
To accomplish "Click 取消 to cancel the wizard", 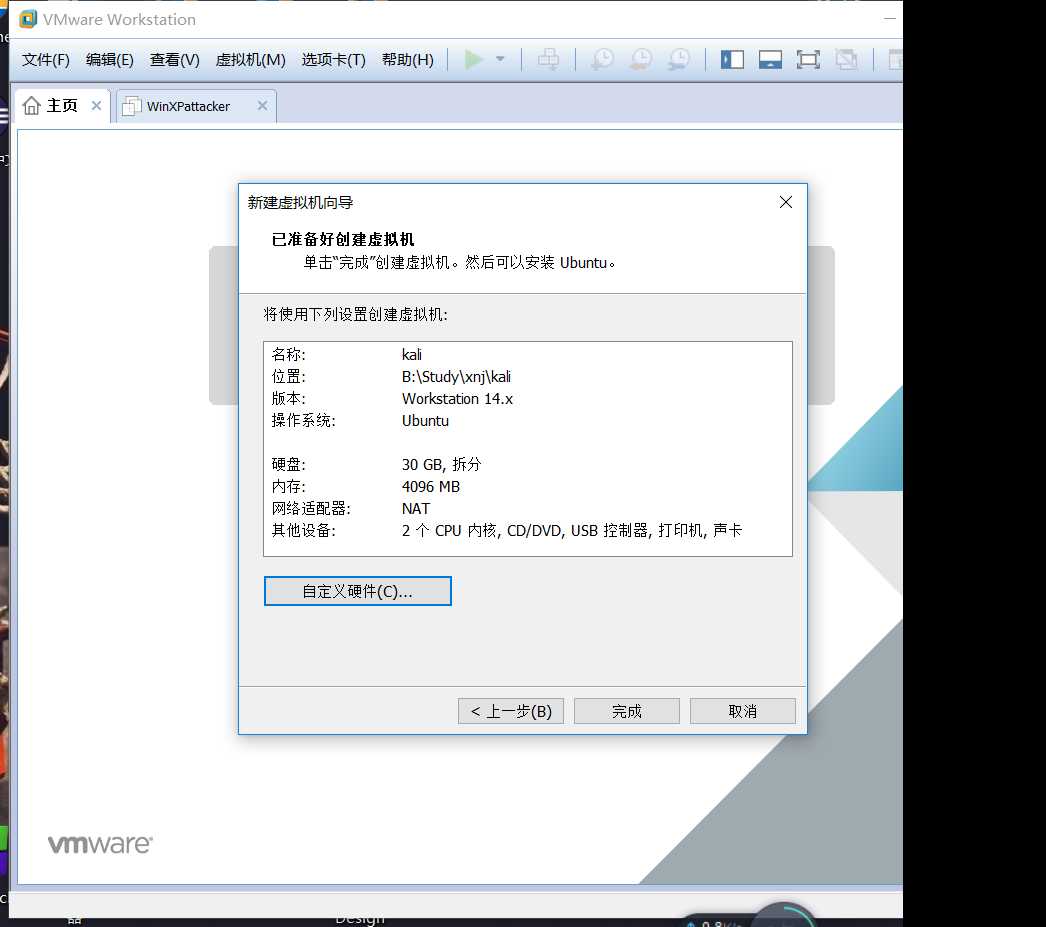I will pyautogui.click(x=742, y=711).
